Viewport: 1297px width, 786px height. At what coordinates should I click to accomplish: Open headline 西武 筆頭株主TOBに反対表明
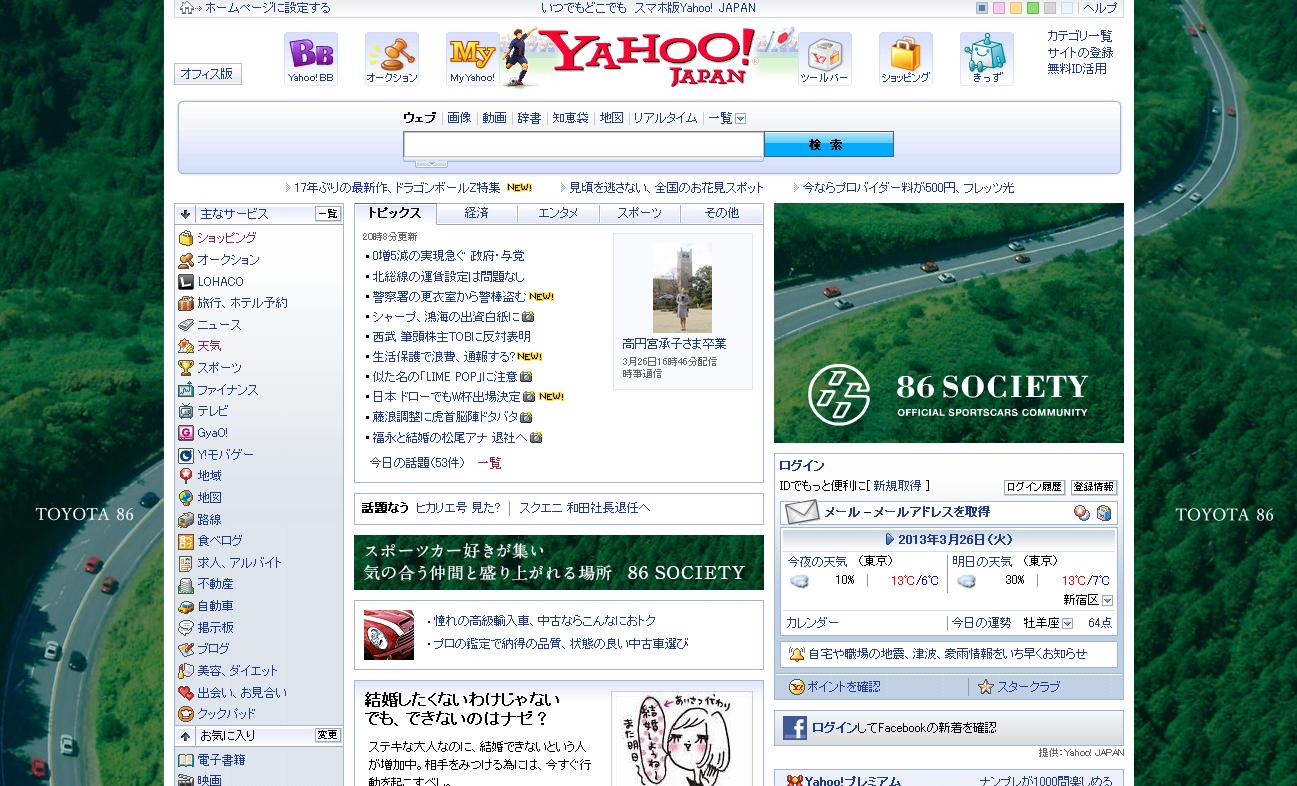(451, 337)
